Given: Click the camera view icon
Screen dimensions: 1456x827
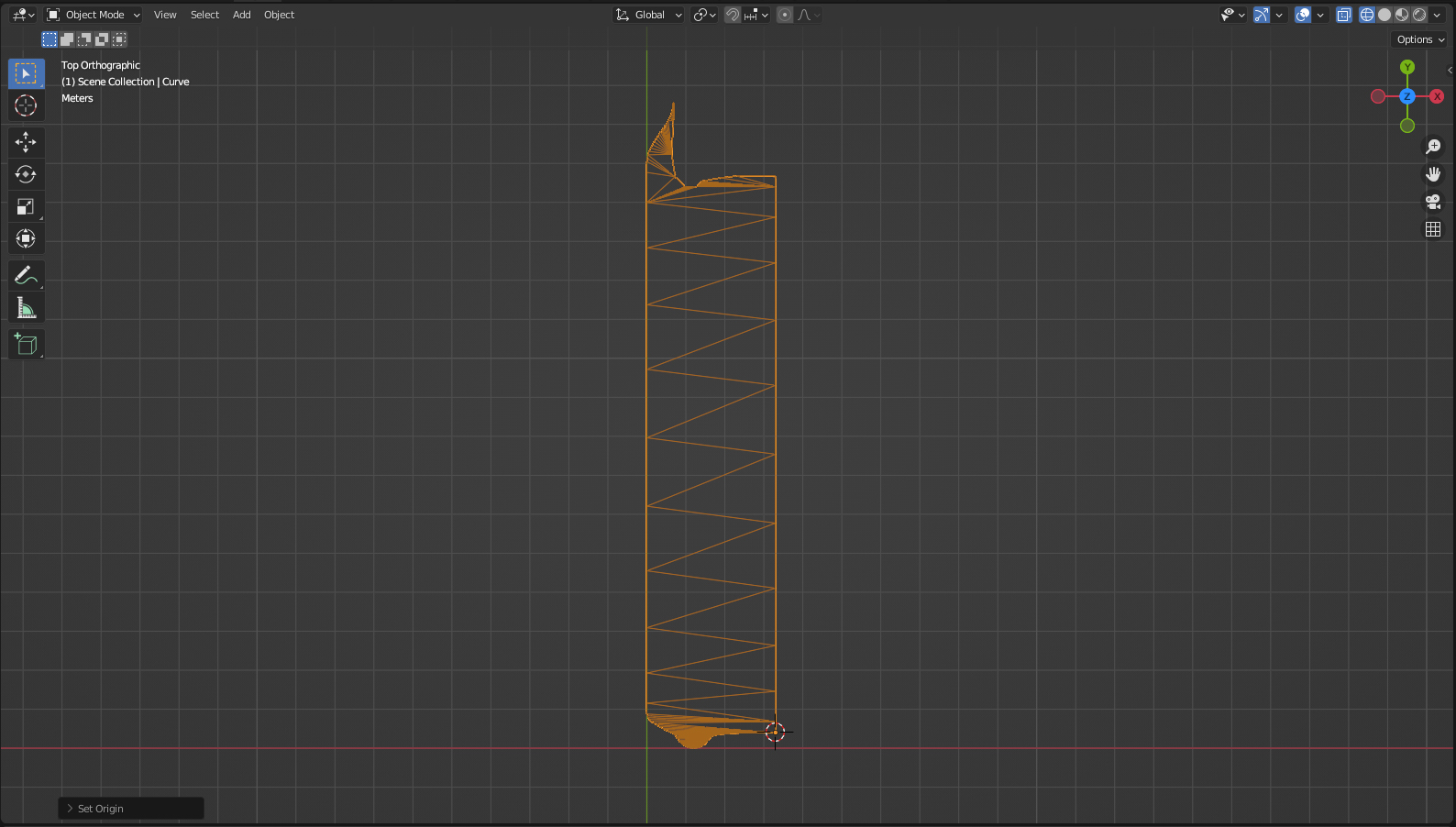Looking at the screenshot, I should [x=1433, y=202].
